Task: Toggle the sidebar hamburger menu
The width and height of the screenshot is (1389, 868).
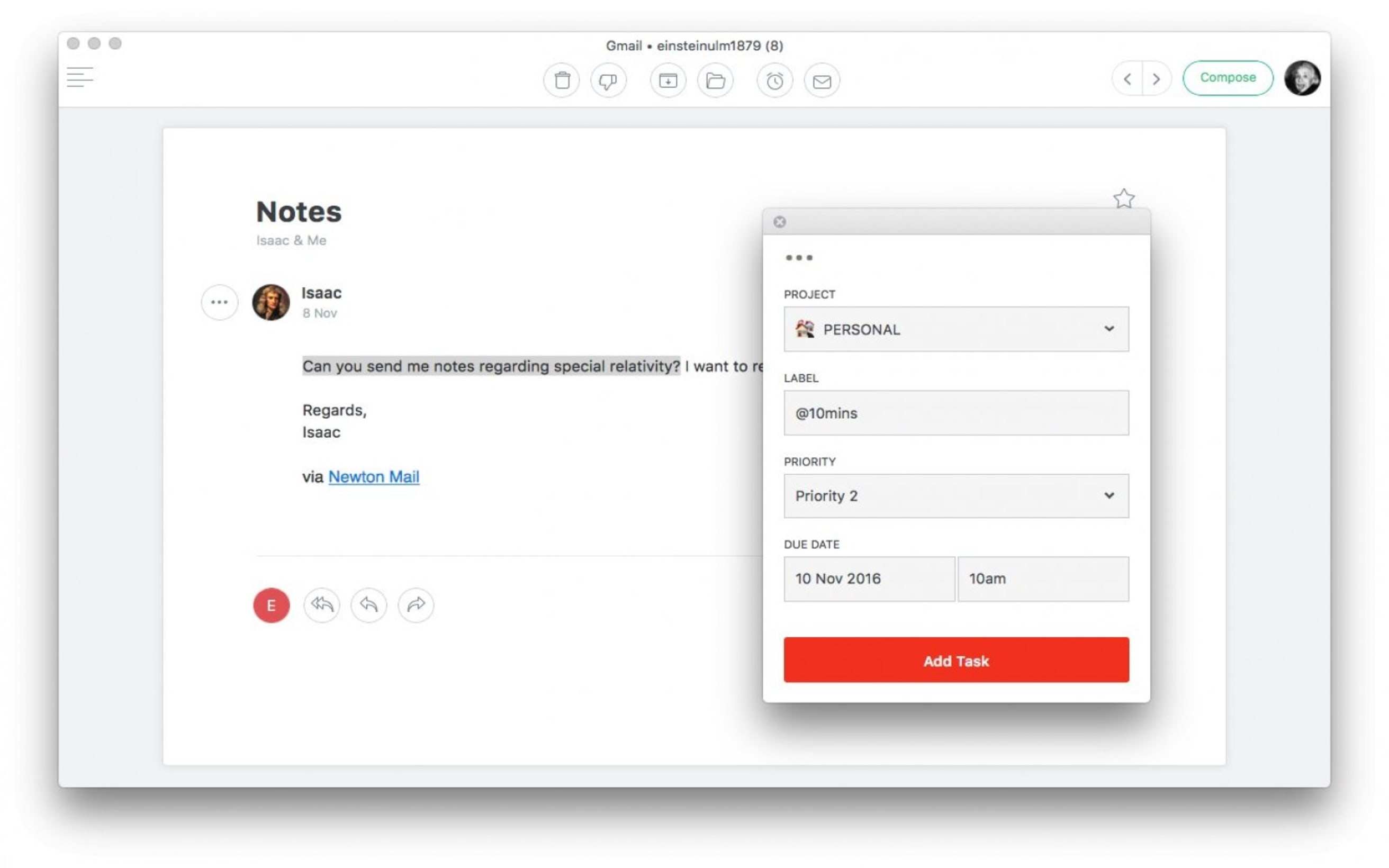Action: tap(80, 77)
